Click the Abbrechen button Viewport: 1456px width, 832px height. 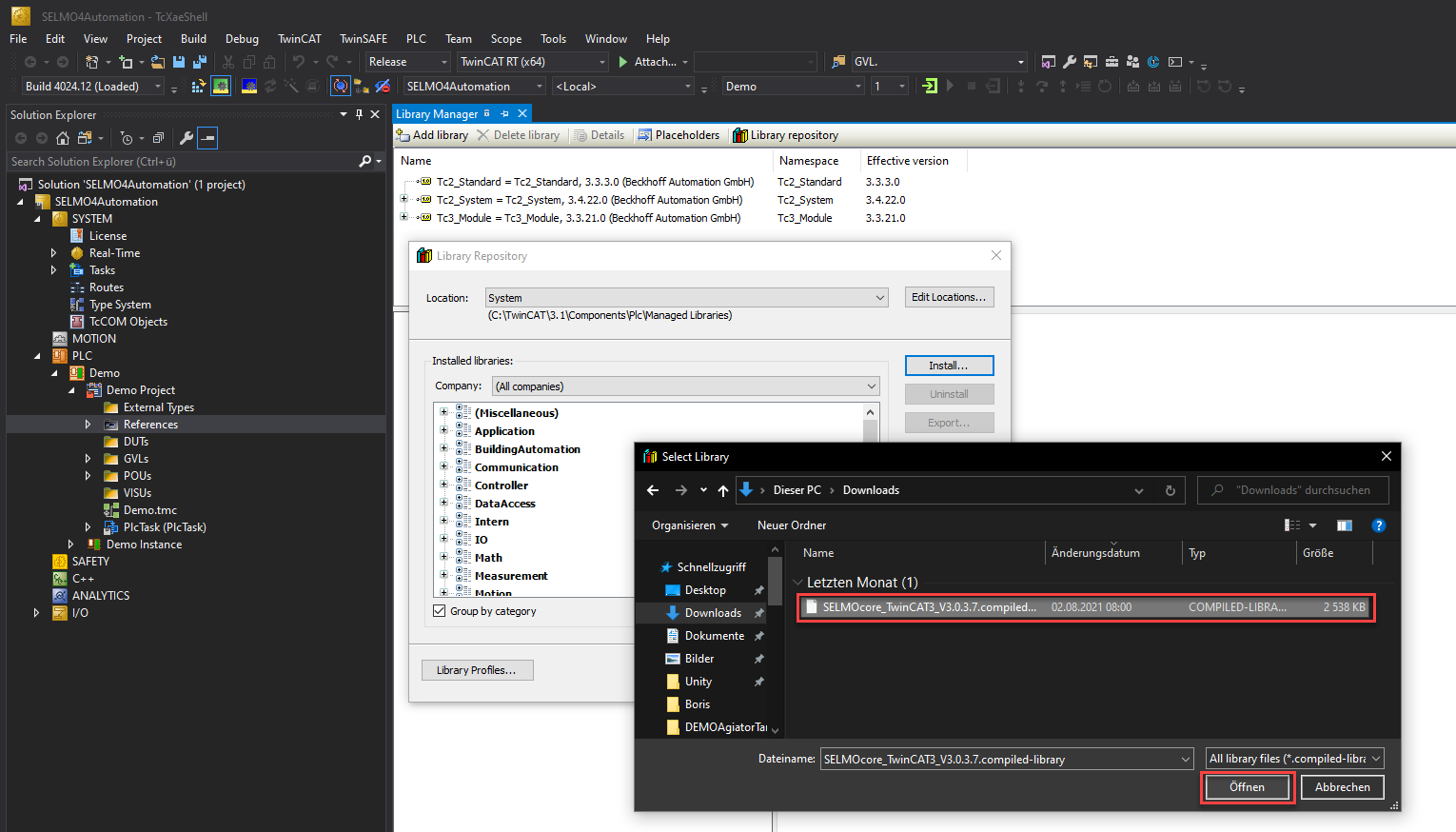(1342, 787)
